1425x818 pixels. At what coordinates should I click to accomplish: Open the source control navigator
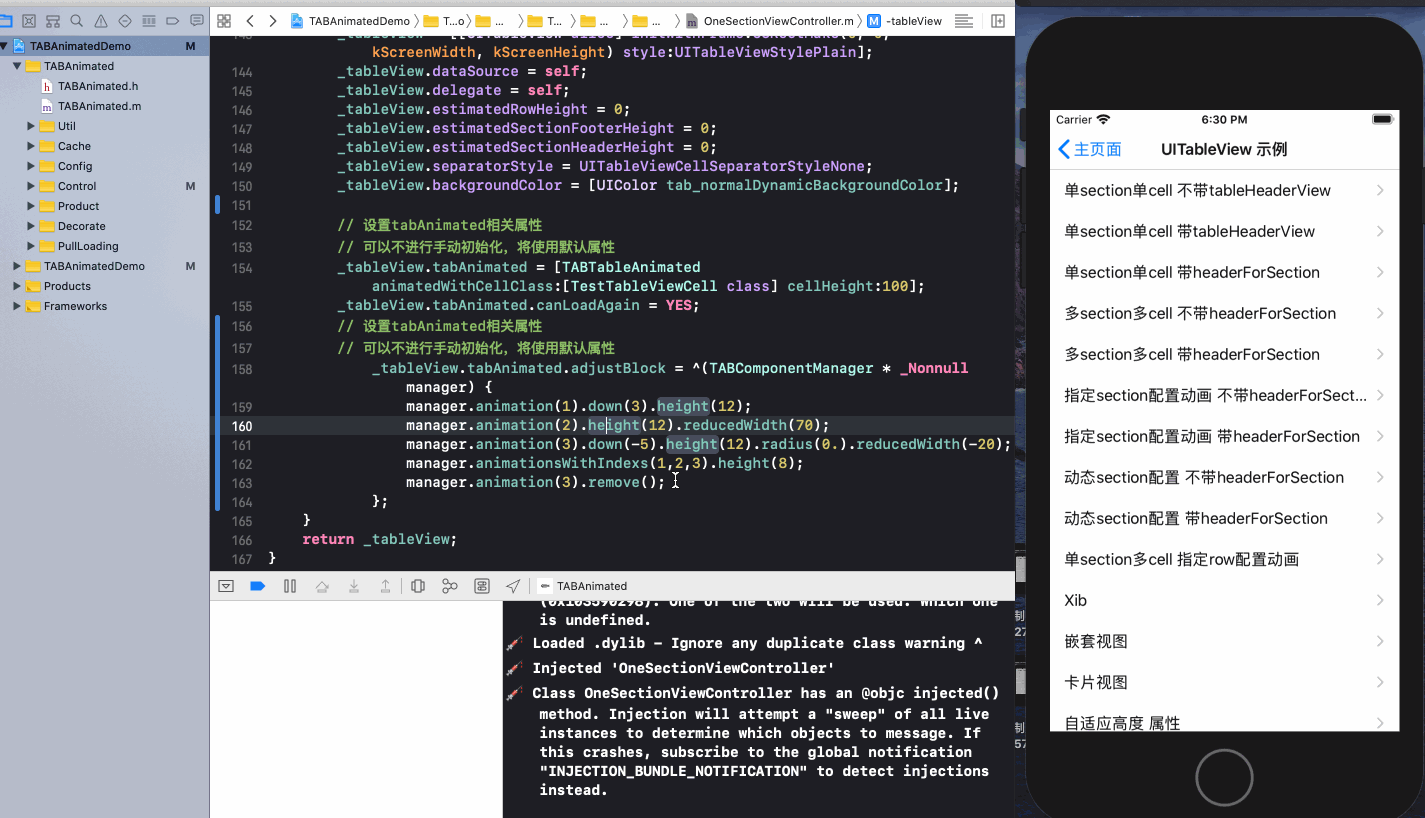[28, 21]
